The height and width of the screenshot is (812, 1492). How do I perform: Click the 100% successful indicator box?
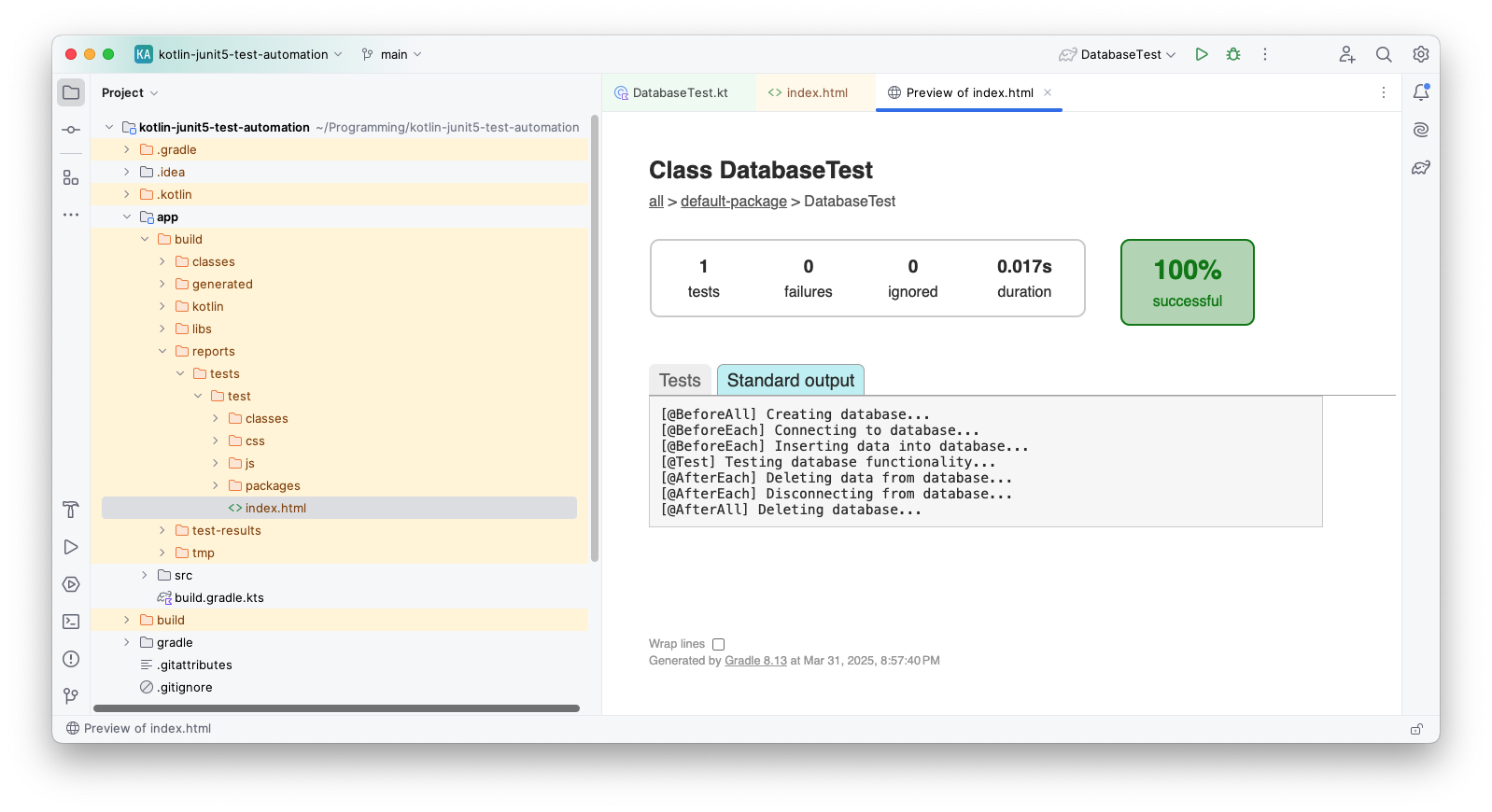[x=1187, y=282]
